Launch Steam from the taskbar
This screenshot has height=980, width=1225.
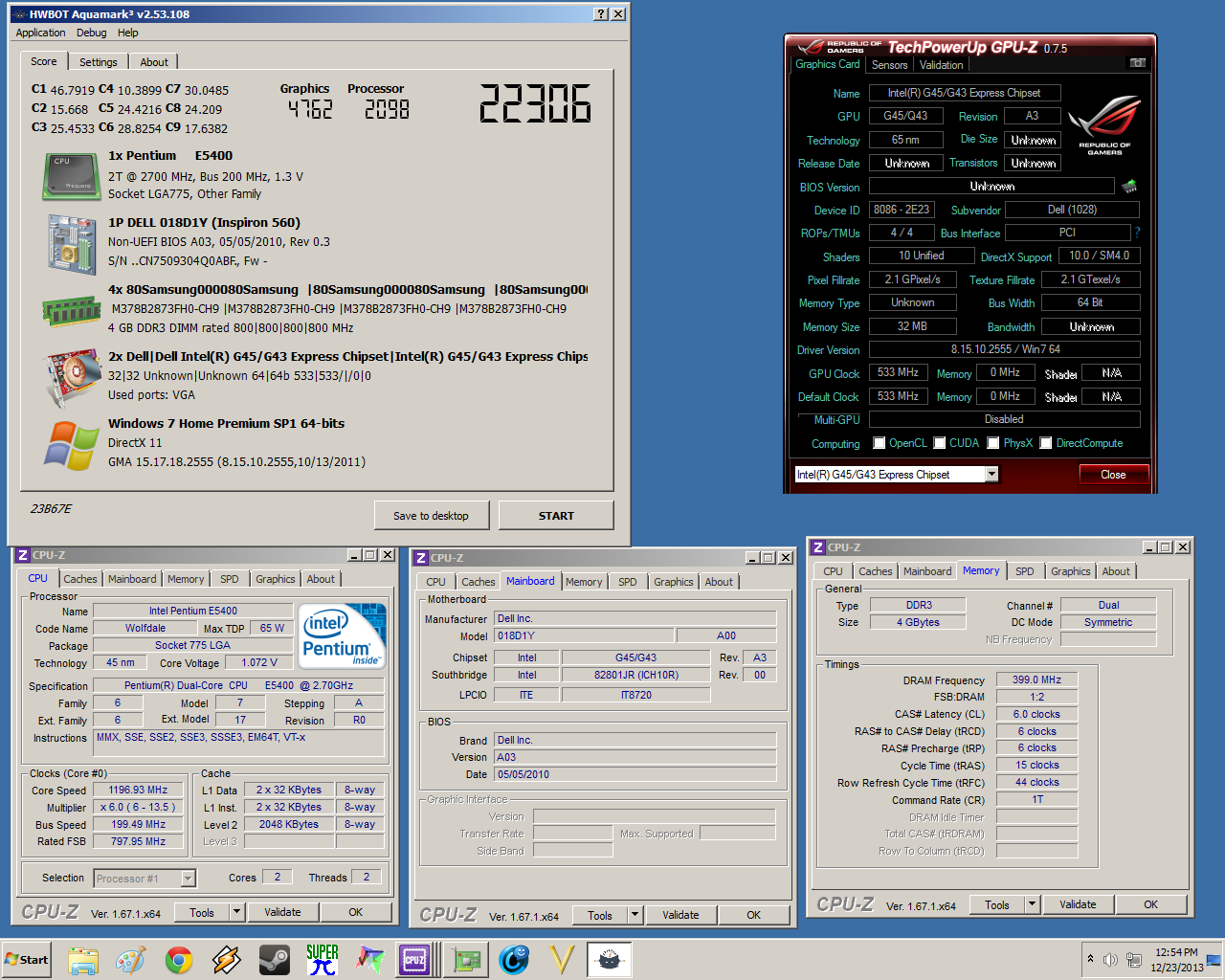275,960
